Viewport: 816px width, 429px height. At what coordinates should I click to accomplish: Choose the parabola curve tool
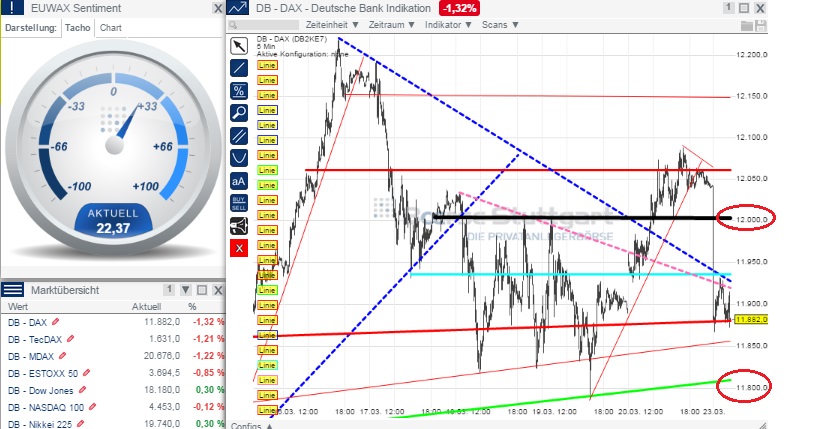click(239, 158)
